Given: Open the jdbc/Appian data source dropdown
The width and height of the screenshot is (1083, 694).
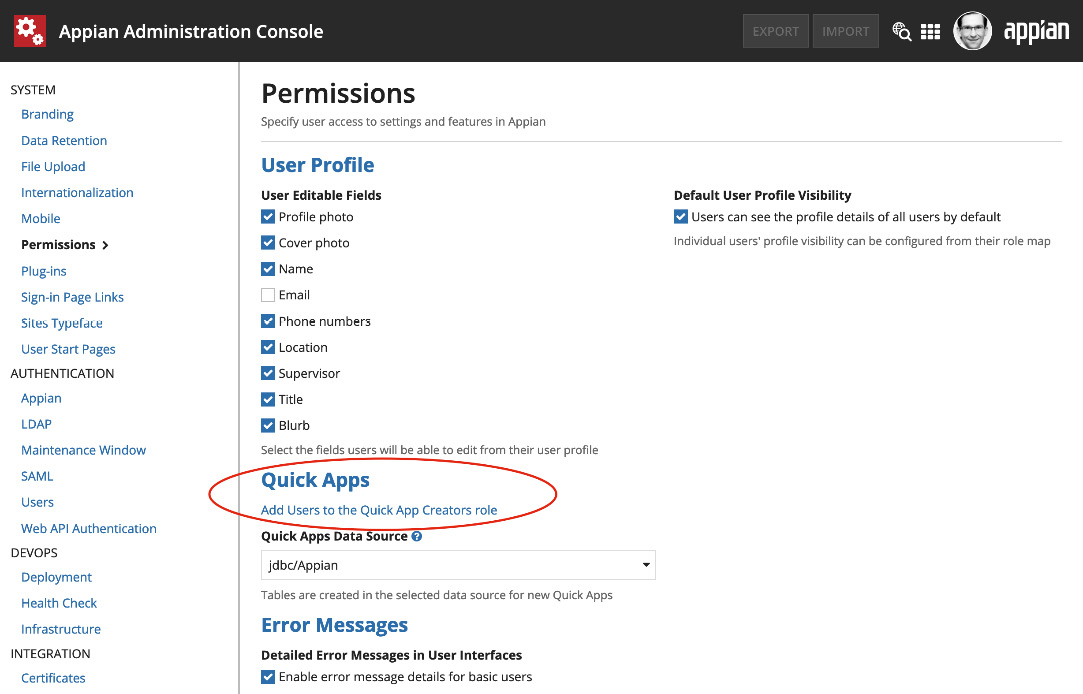Looking at the screenshot, I should 458,565.
